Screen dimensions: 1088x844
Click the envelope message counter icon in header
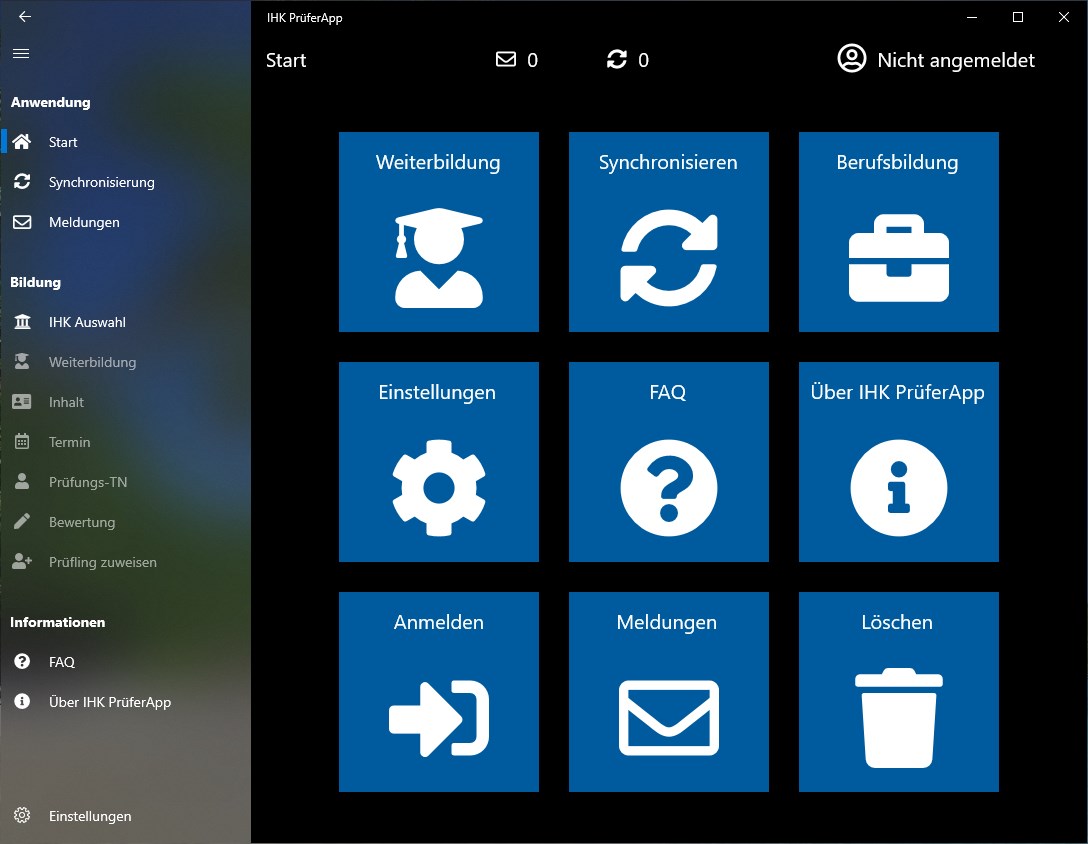[x=506, y=59]
